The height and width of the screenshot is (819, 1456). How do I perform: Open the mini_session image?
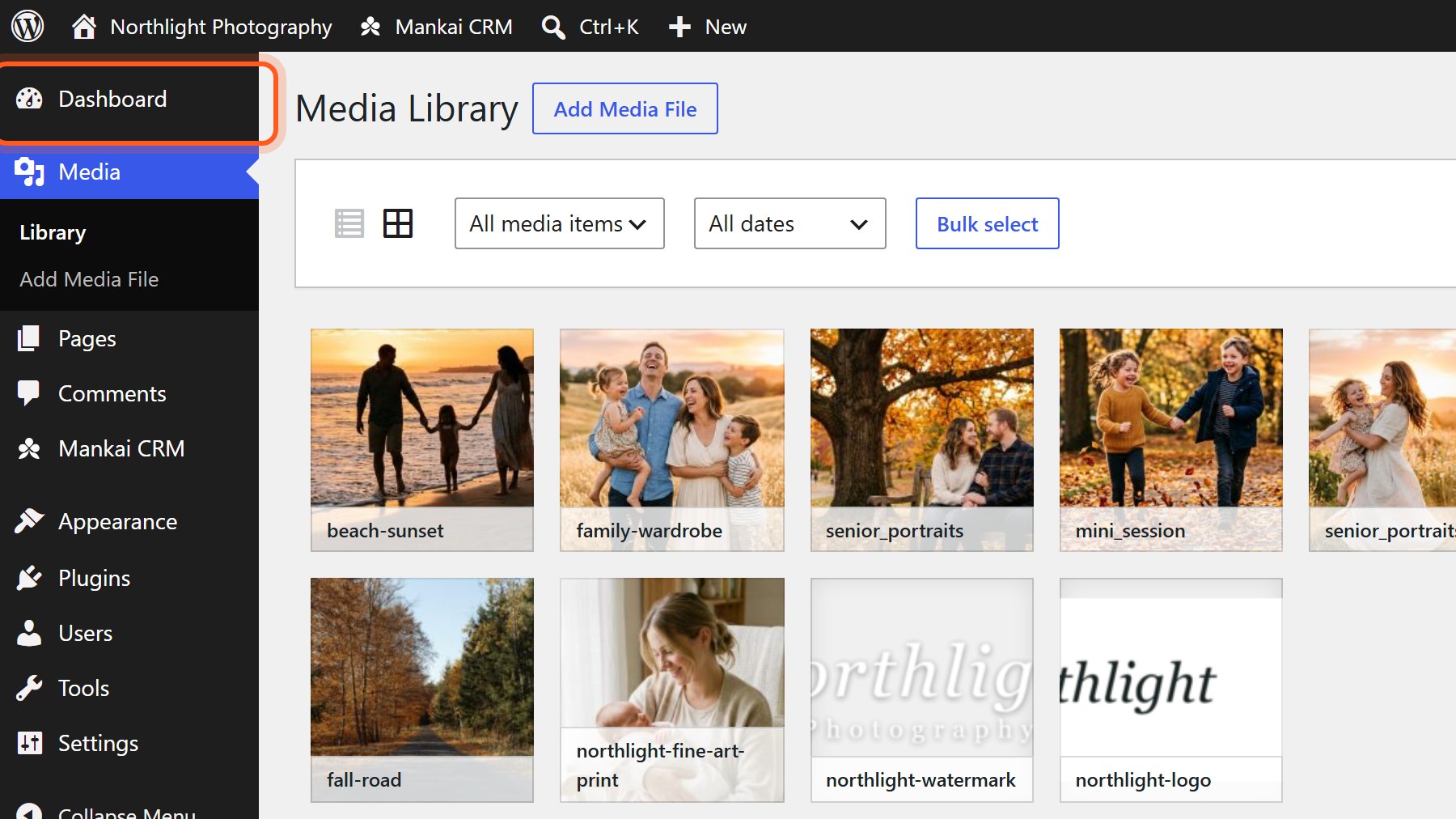pyautogui.click(x=1171, y=440)
